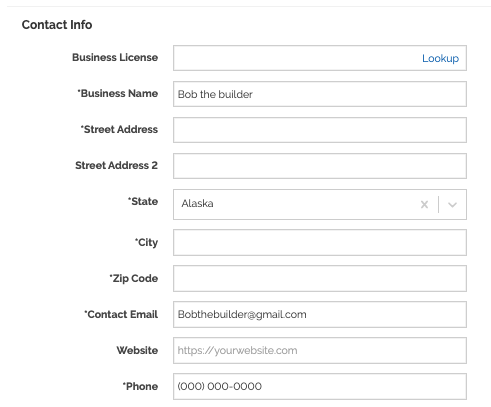Click the Contact Info section heading

(x=57, y=25)
